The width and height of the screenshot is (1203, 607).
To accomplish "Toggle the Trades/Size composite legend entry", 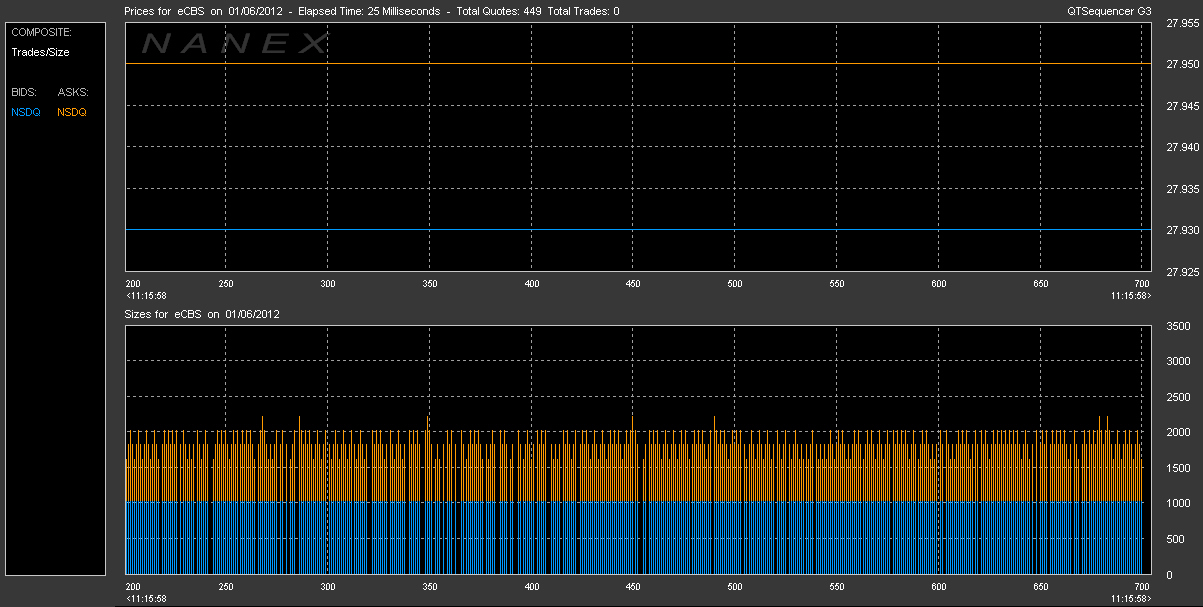I will point(40,52).
